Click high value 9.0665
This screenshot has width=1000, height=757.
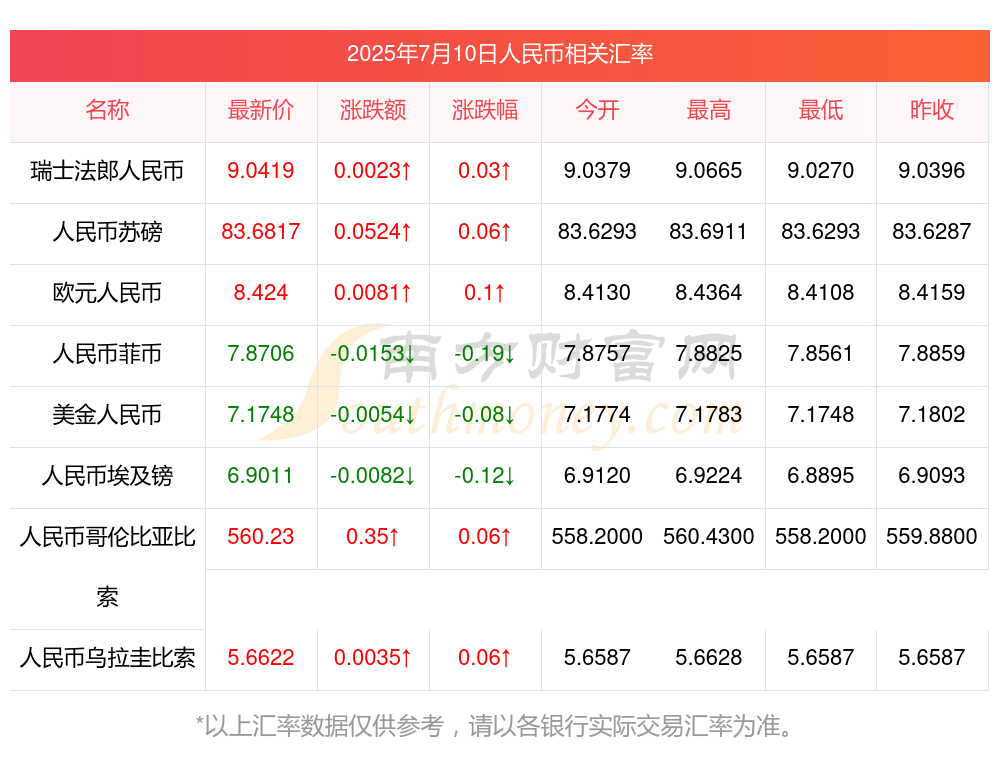pos(709,171)
